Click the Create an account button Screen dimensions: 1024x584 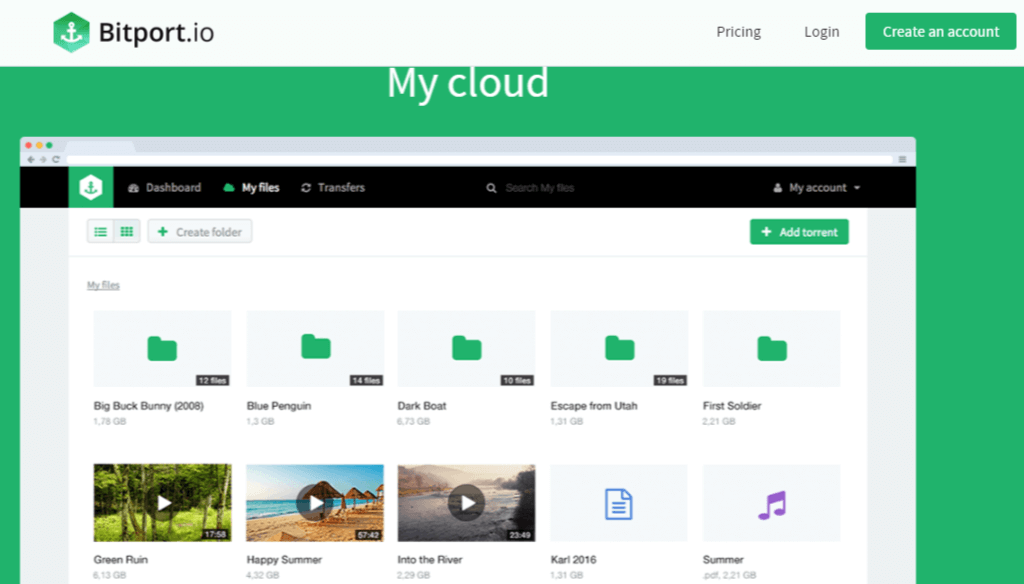pos(940,31)
